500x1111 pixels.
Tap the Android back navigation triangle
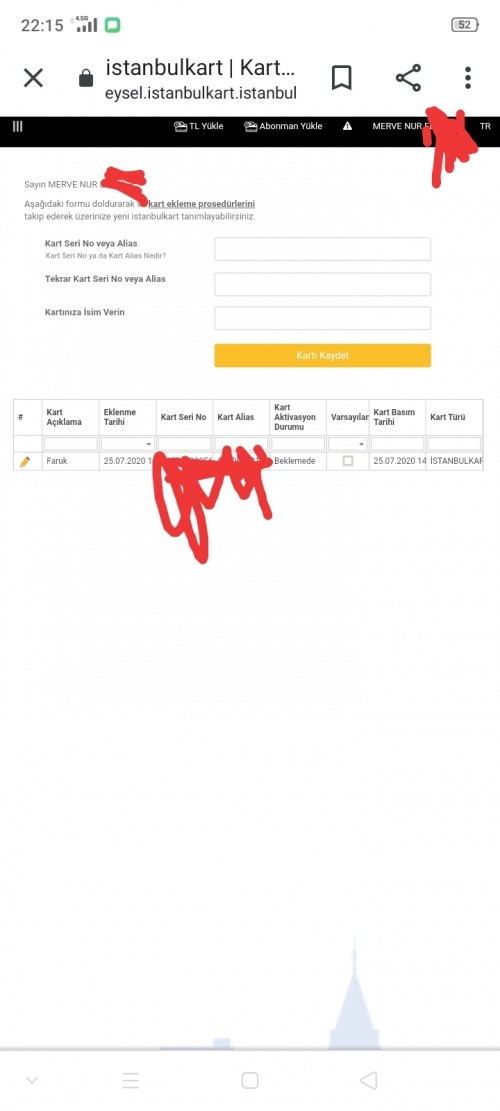pos(368,1080)
